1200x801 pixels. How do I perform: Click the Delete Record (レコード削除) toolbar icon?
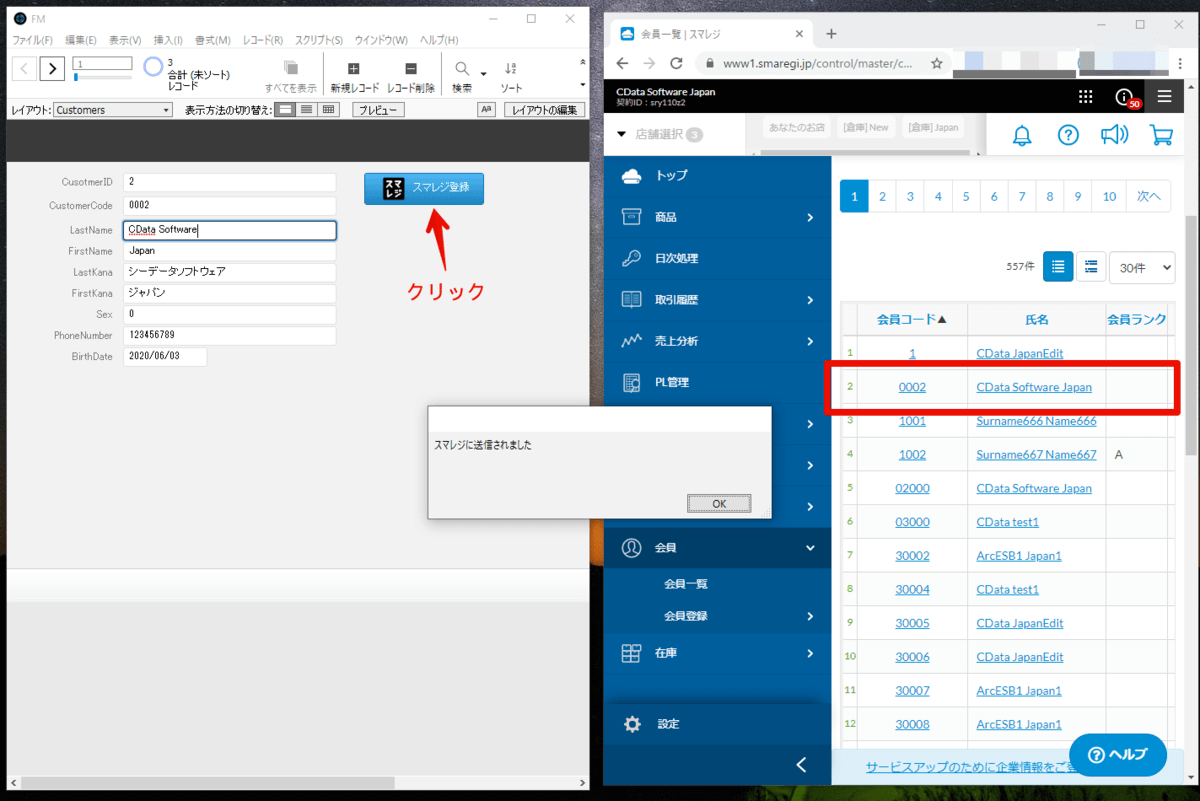click(x=410, y=69)
